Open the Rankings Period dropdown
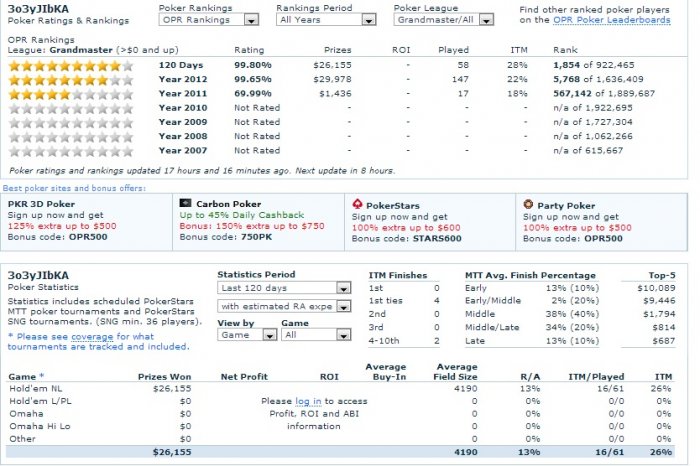Image resolution: width=700 pixels, height=466 pixels. click(326, 20)
